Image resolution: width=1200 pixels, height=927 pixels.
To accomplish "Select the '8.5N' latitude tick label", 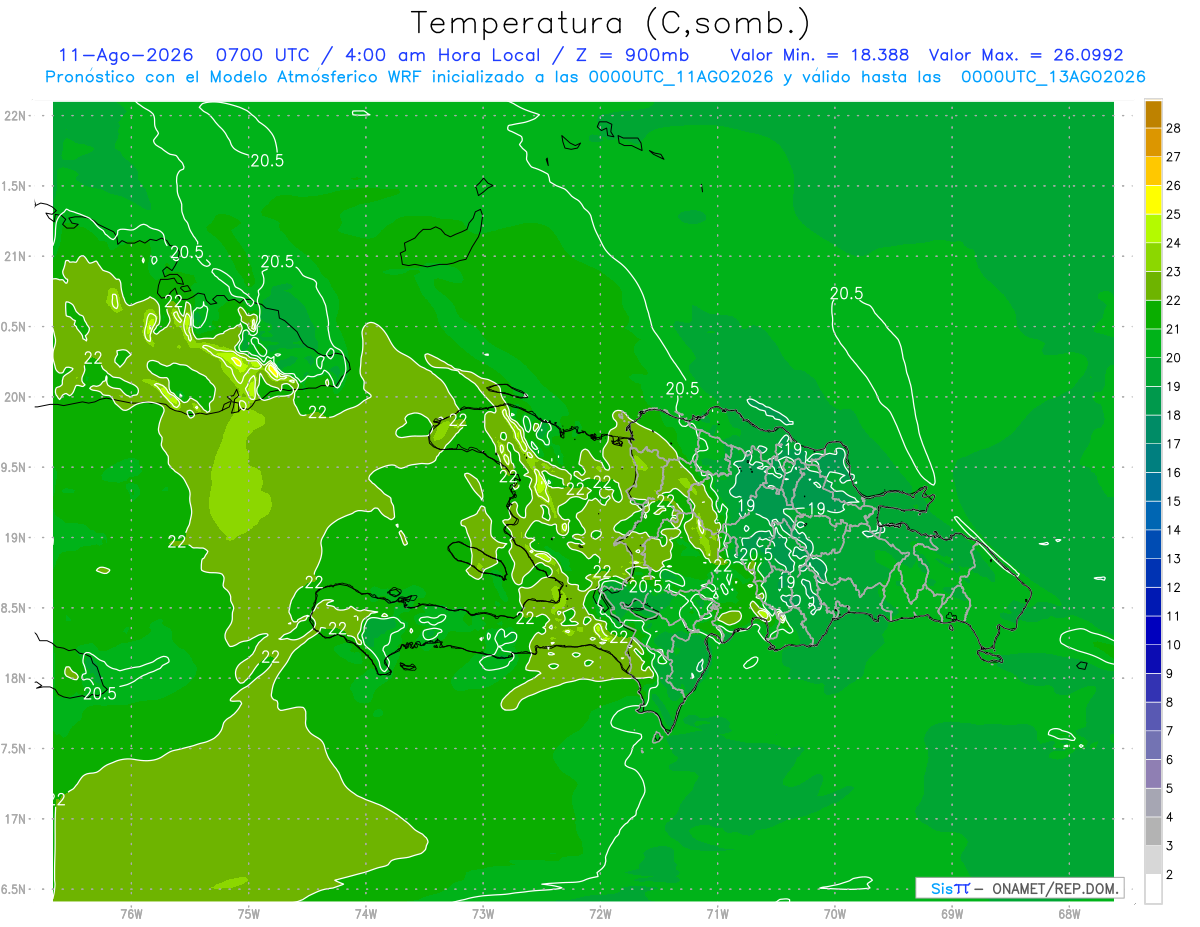I will (x=16, y=609).
